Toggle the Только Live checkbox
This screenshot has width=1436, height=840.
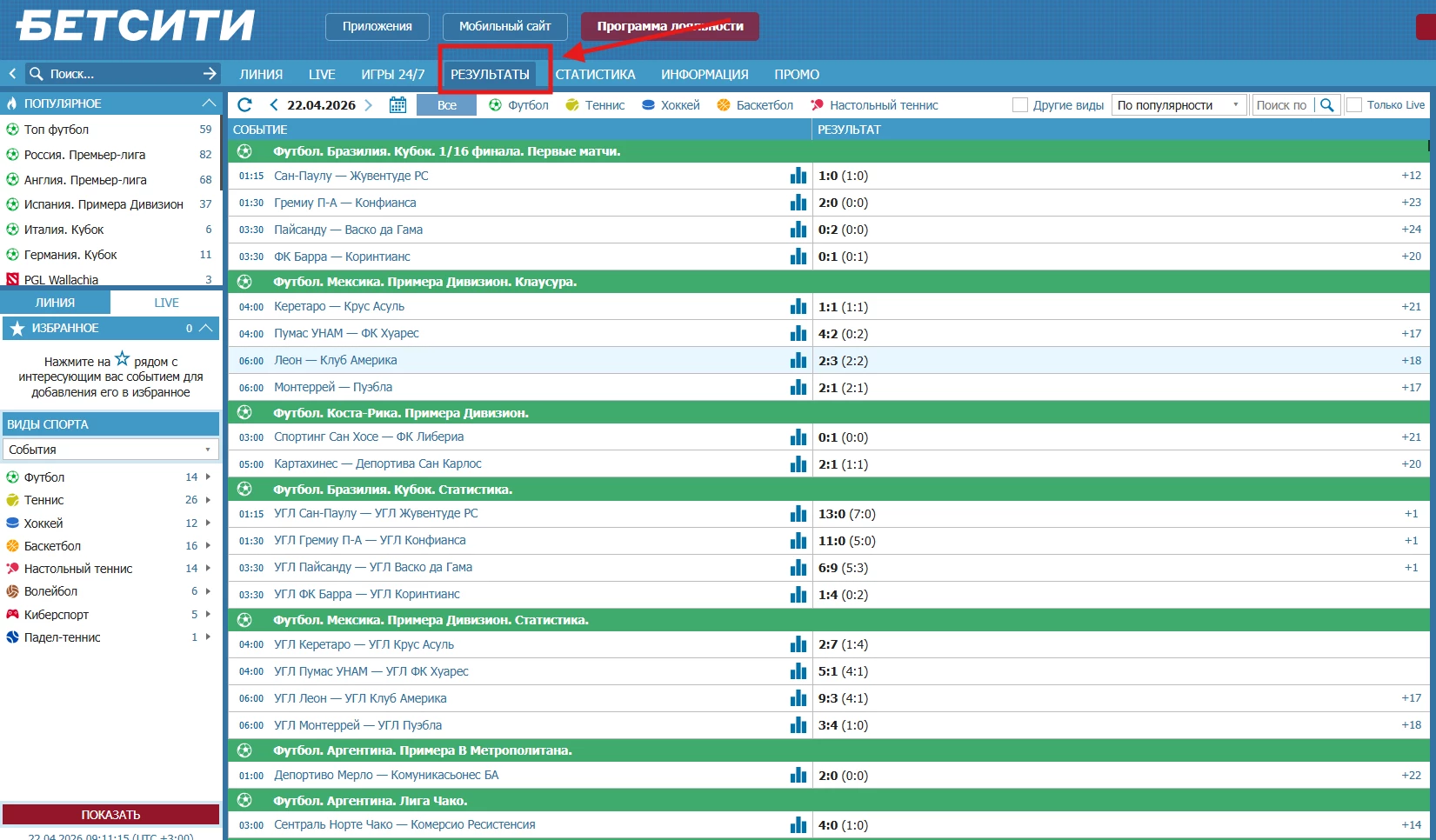1354,105
